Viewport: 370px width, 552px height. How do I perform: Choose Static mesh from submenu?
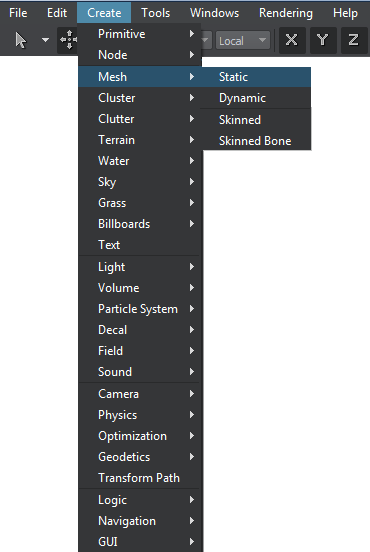pyautogui.click(x=256, y=77)
